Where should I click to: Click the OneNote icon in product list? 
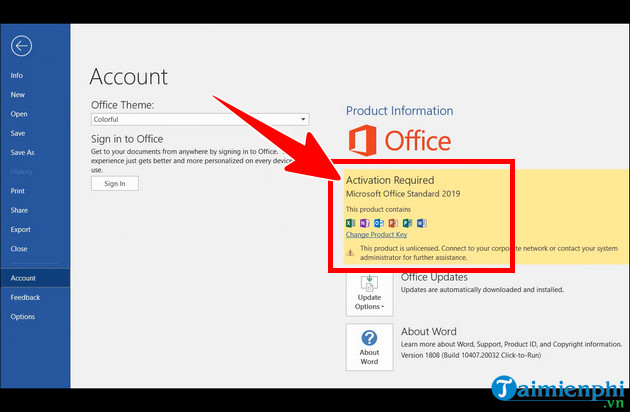coord(364,223)
